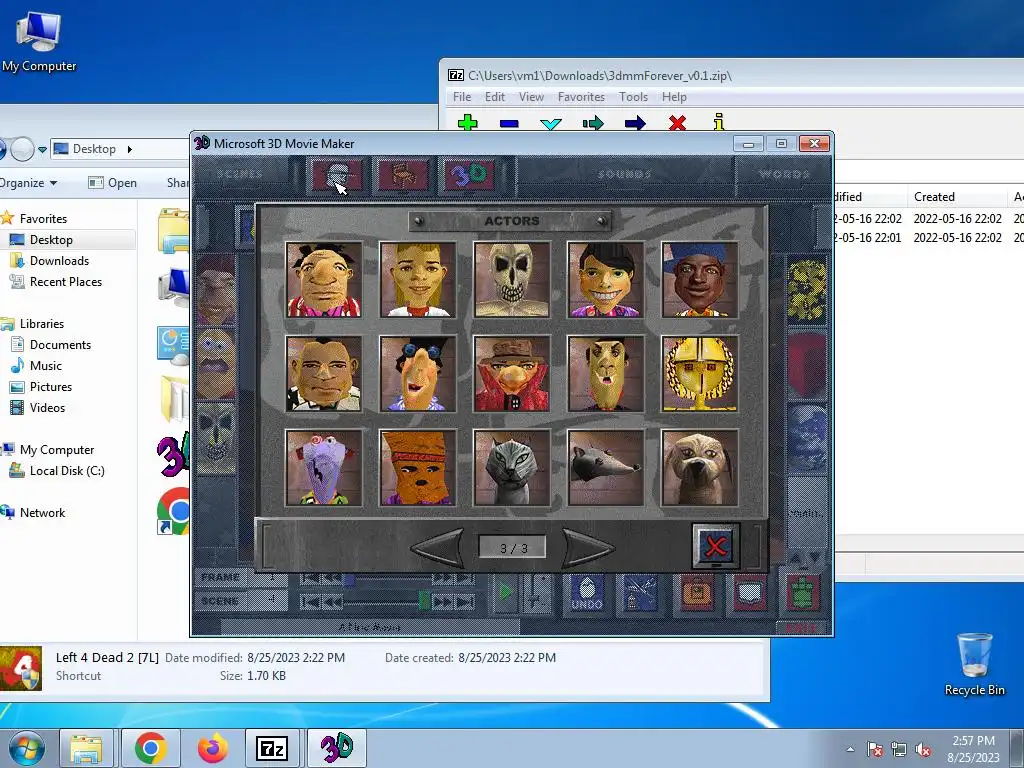The image size is (1024, 768).
Task: Switch to 7-Zip taskbar button
Action: click(x=272, y=748)
